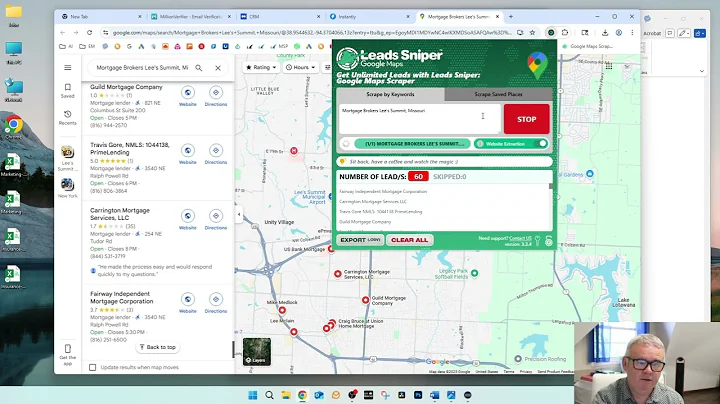
Task: Open the Google Maps Scrap... bookmark
Action: point(587,46)
